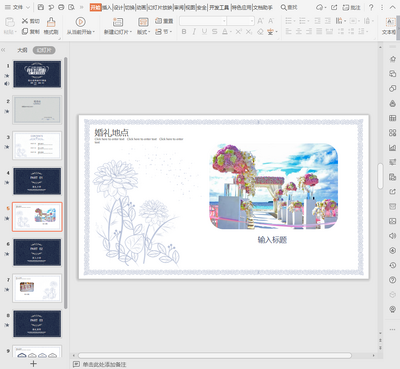
Task: Collapse the ribbon with the caret icon
Action: [393, 7]
